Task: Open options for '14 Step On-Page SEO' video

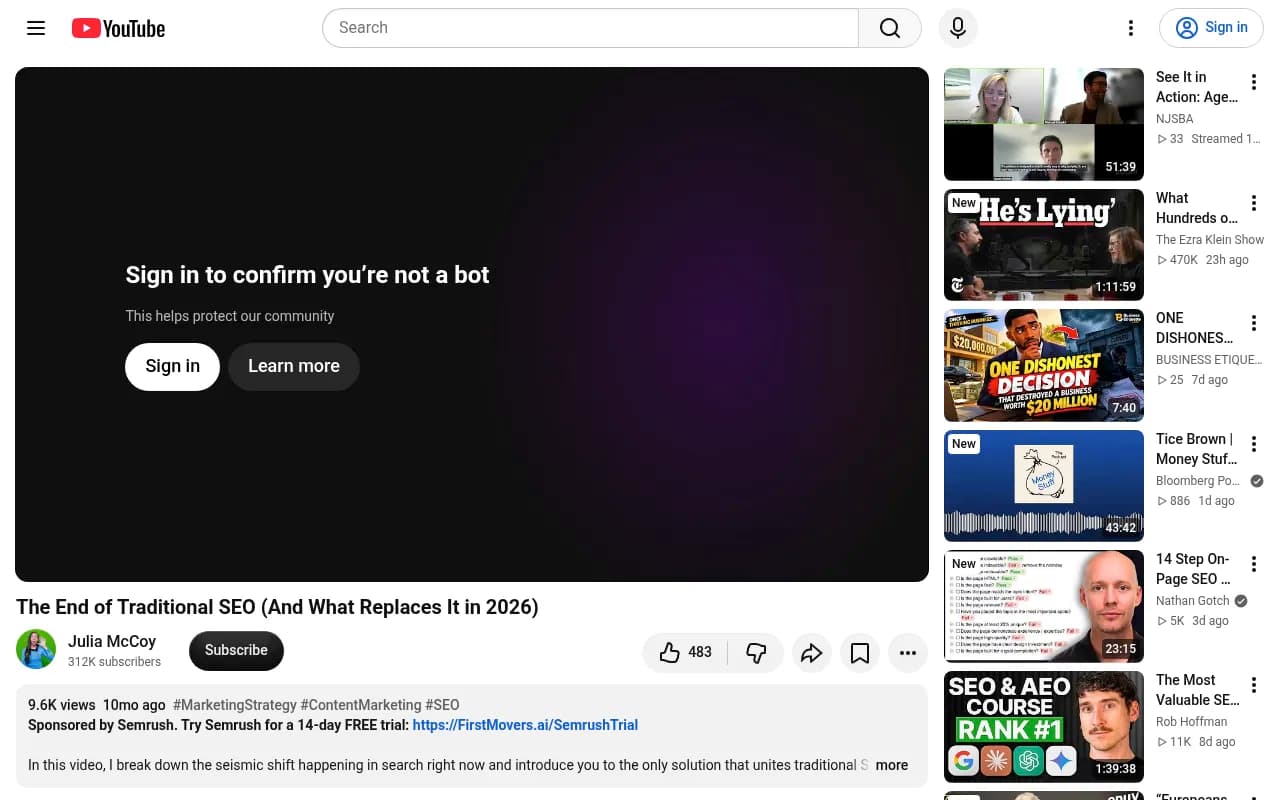Action: pos(1254,564)
